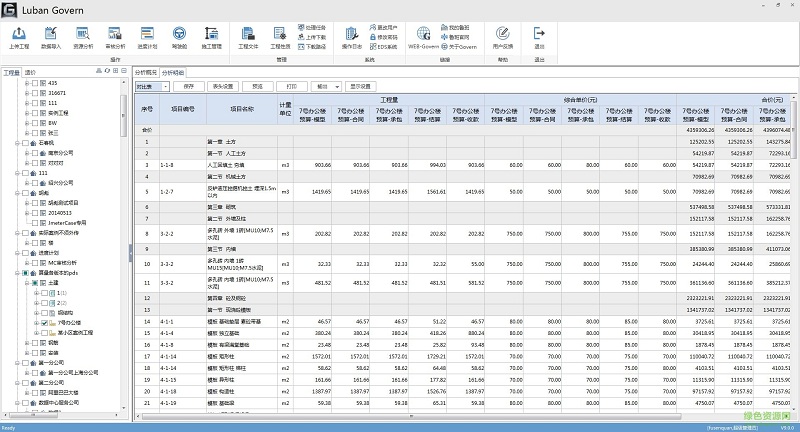800x432 pixels.
Task: Open the 输出 export dropdown arrow
Action: point(336,87)
